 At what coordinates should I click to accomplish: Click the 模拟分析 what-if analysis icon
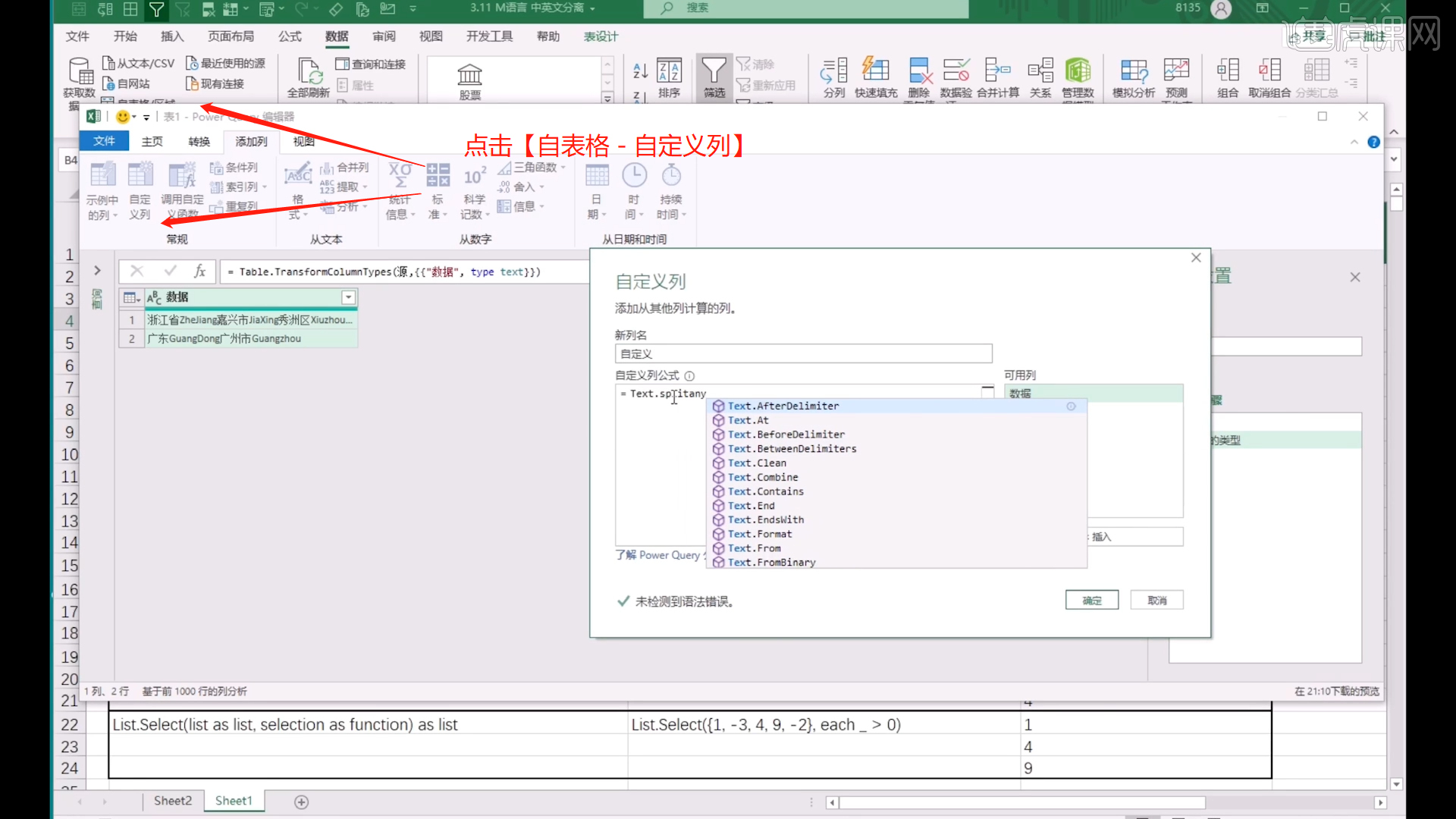click(x=1134, y=71)
